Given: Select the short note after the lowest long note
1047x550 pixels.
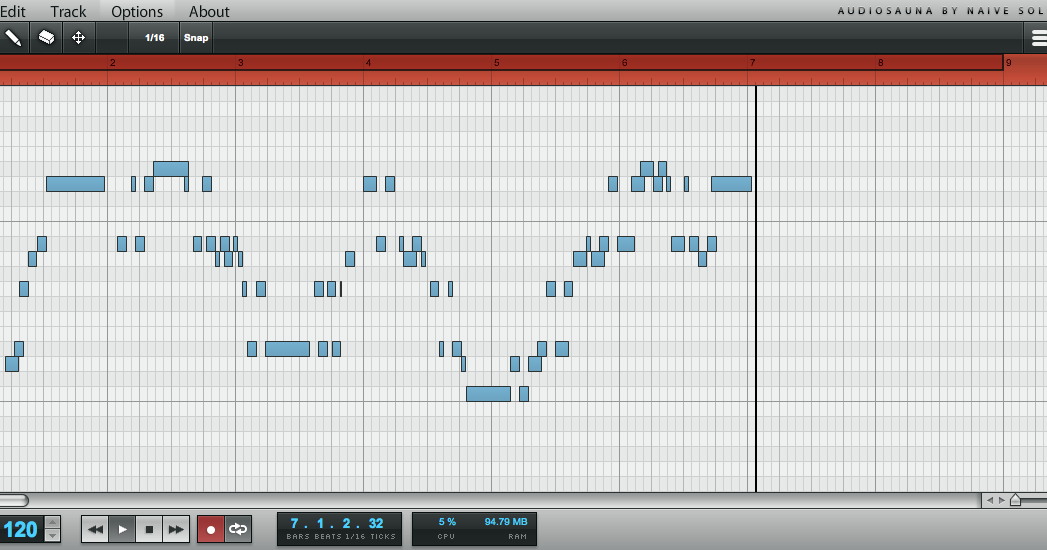Looking at the screenshot, I should [524, 394].
